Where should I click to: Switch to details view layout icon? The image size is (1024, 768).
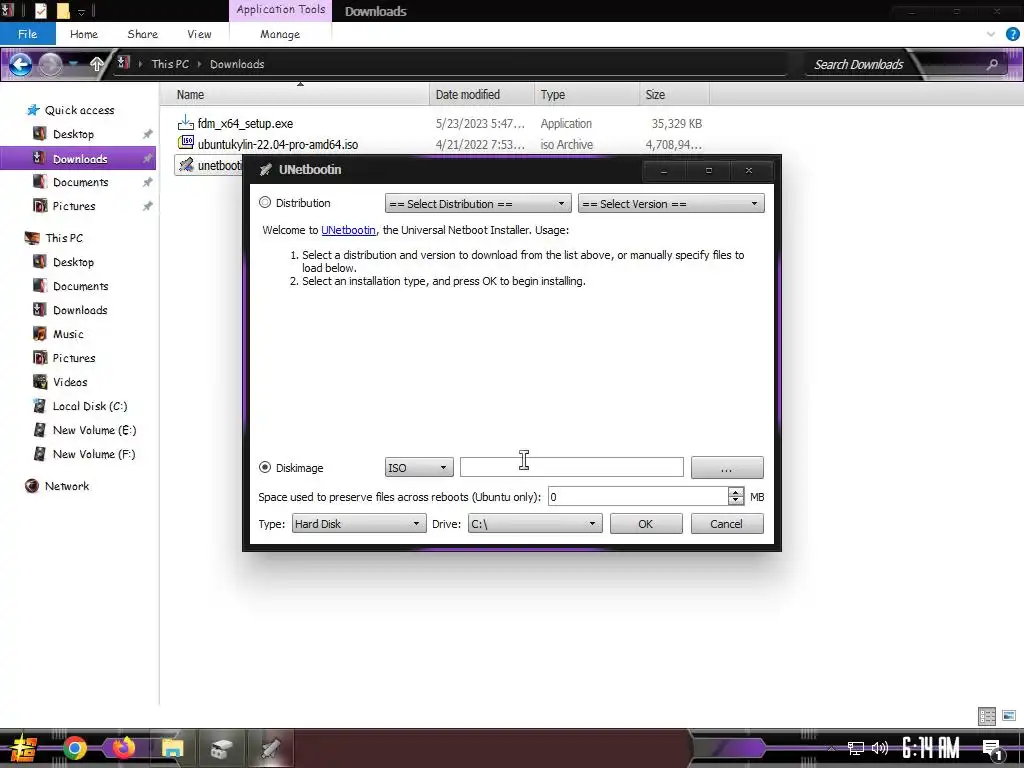coord(987,716)
